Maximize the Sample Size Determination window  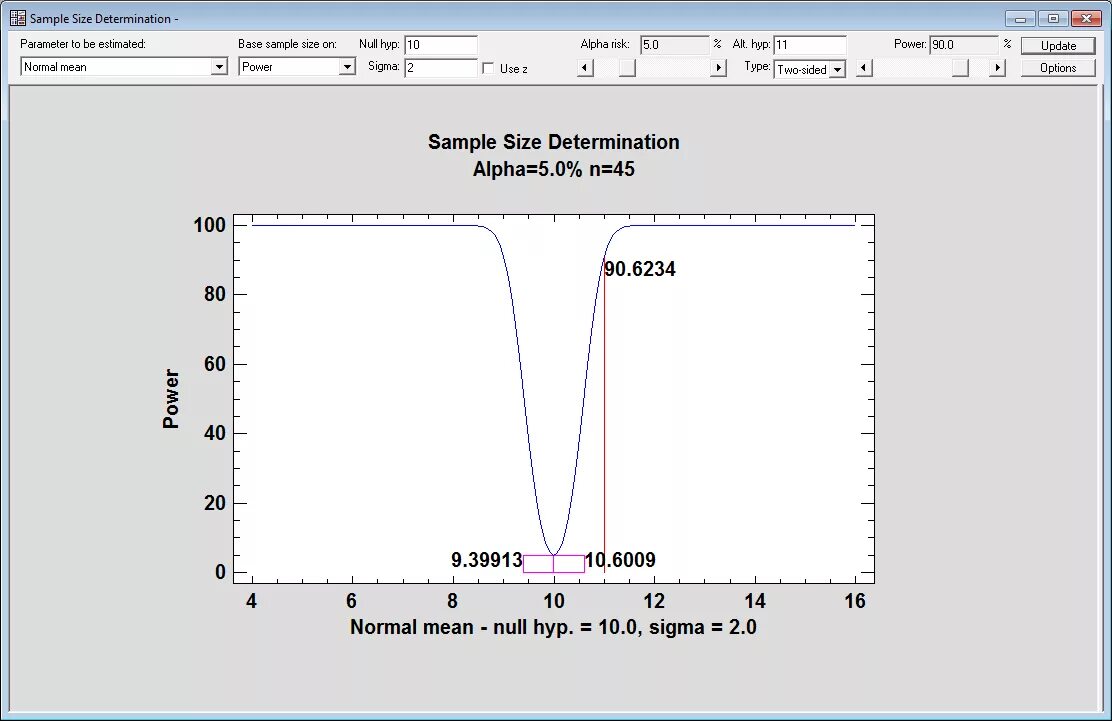(x=1053, y=19)
